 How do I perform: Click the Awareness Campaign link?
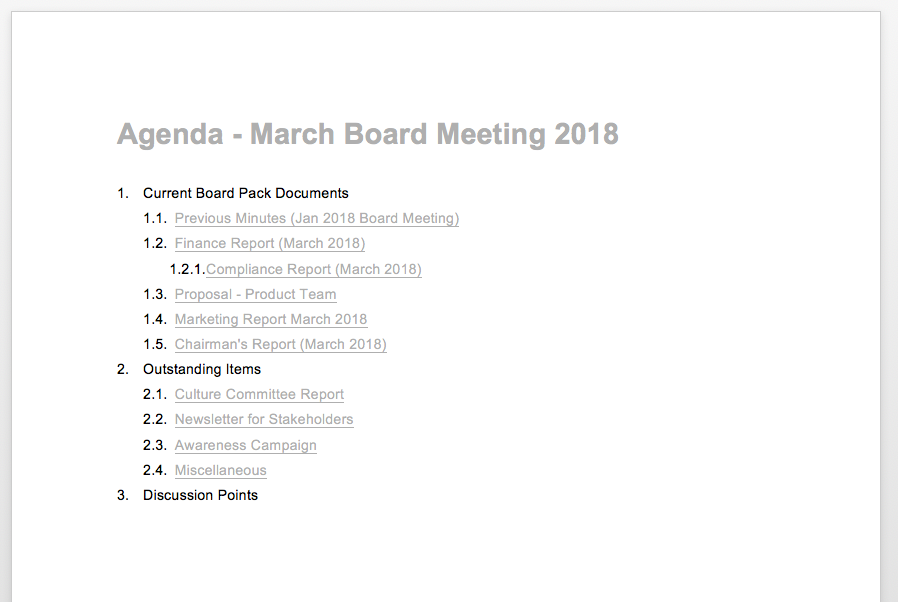246,445
